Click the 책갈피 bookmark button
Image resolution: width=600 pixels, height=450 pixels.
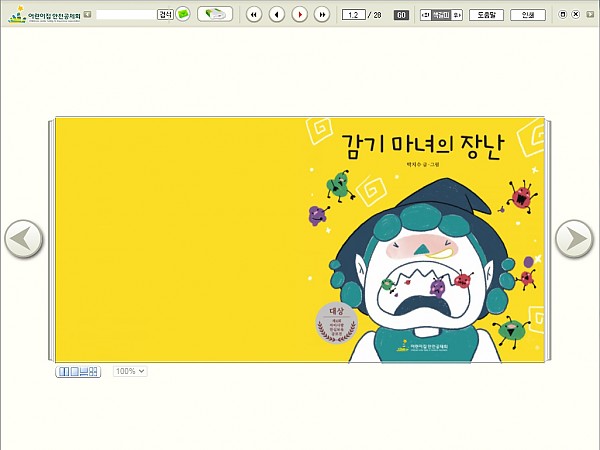pos(441,15)
